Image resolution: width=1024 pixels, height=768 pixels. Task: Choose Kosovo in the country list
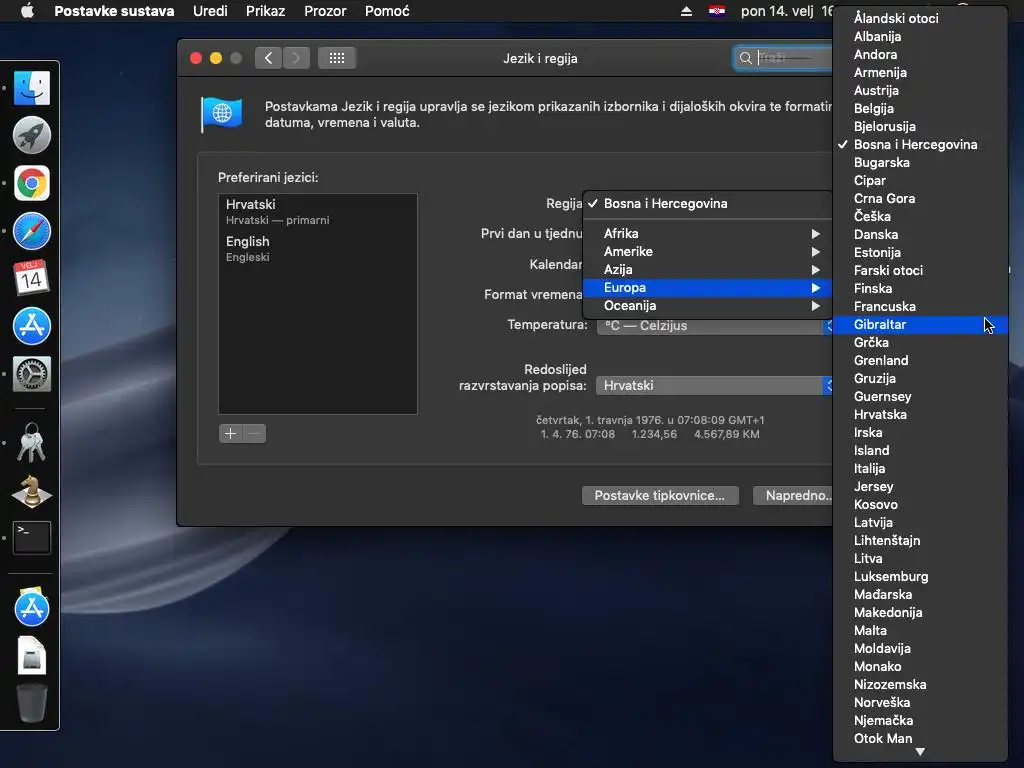tap(921, 505)
